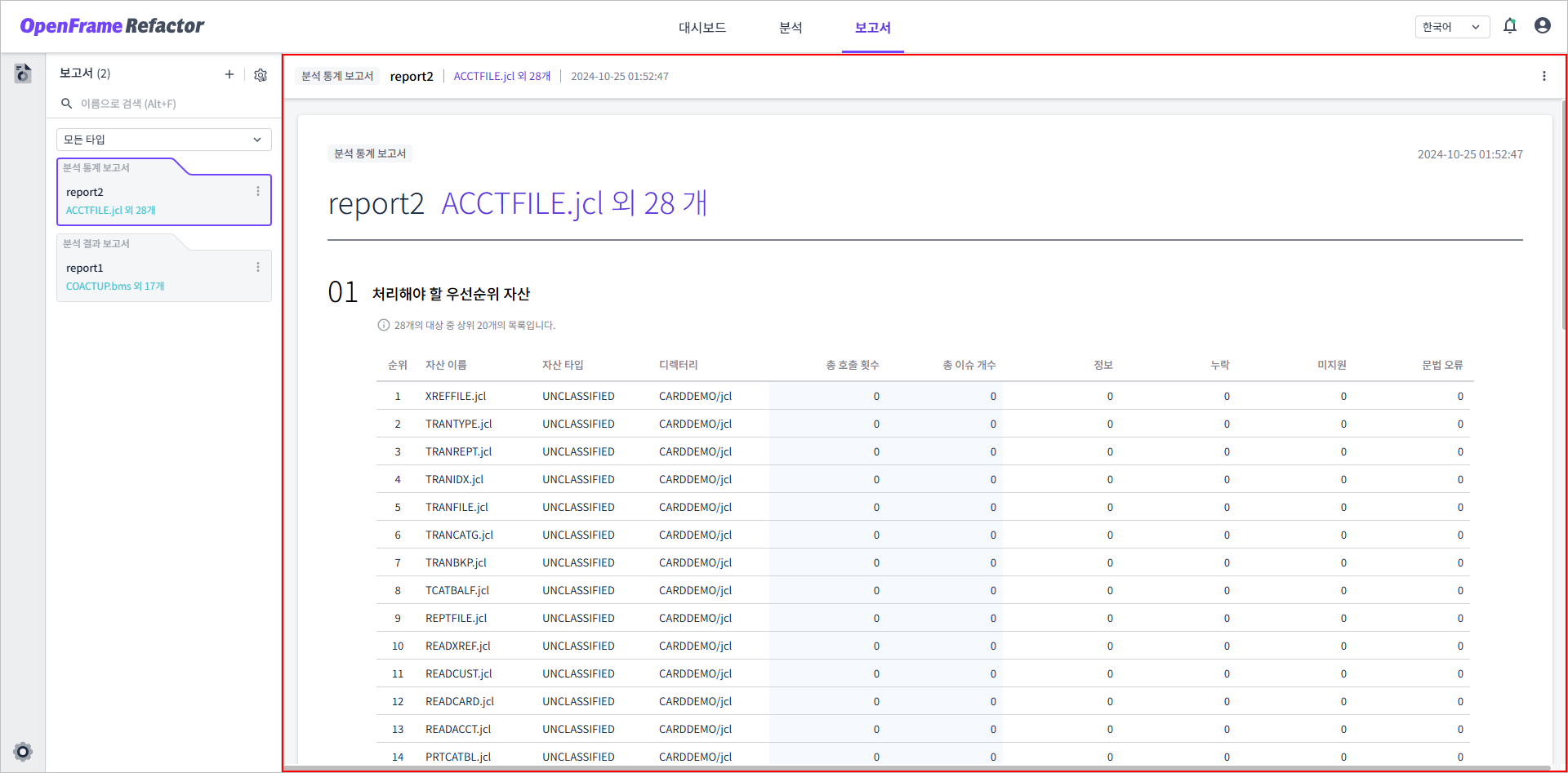Click TRANBKP.jcl row name
This screenshot has width=1568, height=773.
click(x=456, y=562)
